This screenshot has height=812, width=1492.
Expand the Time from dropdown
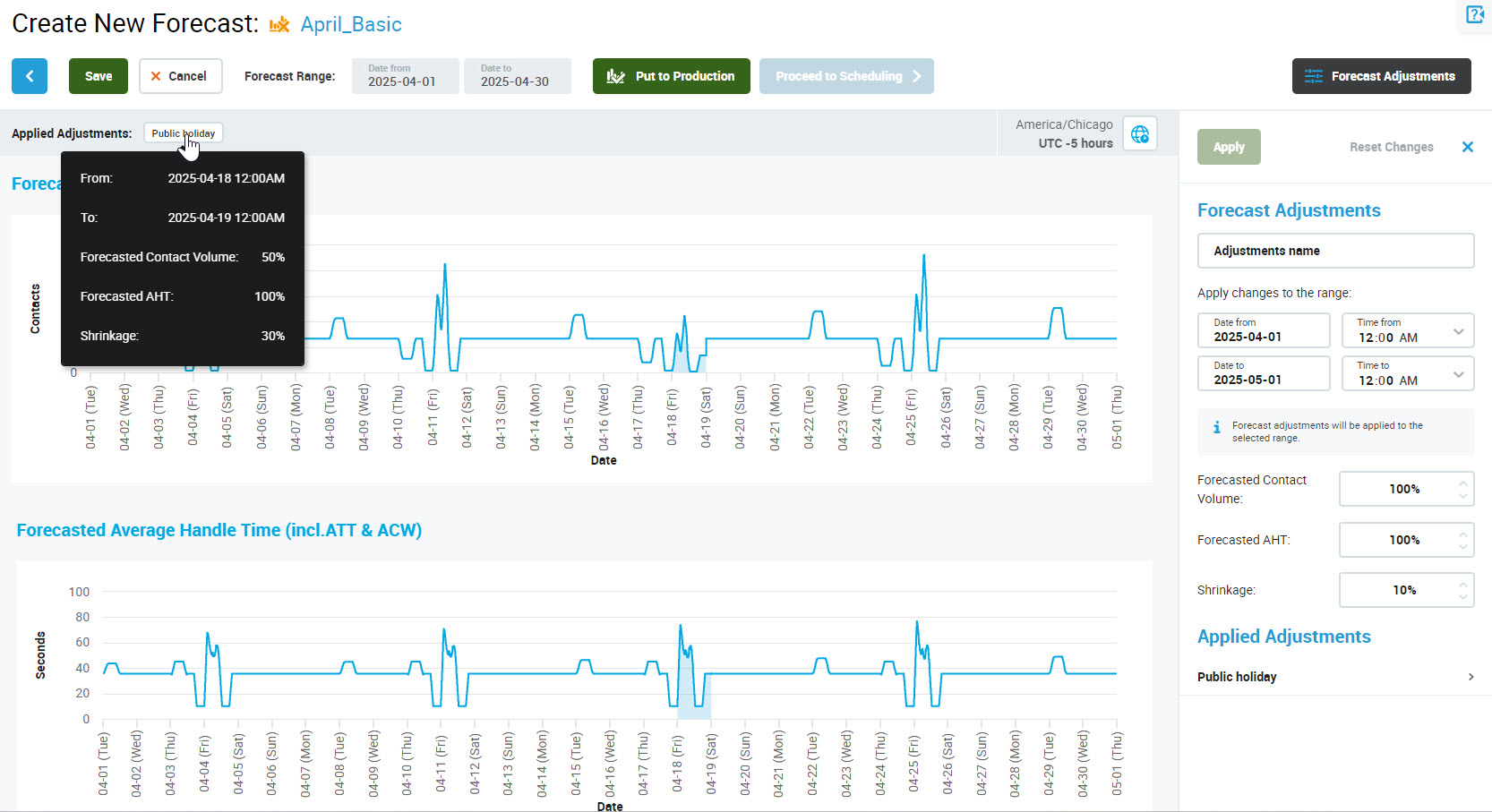point(1457,331)
